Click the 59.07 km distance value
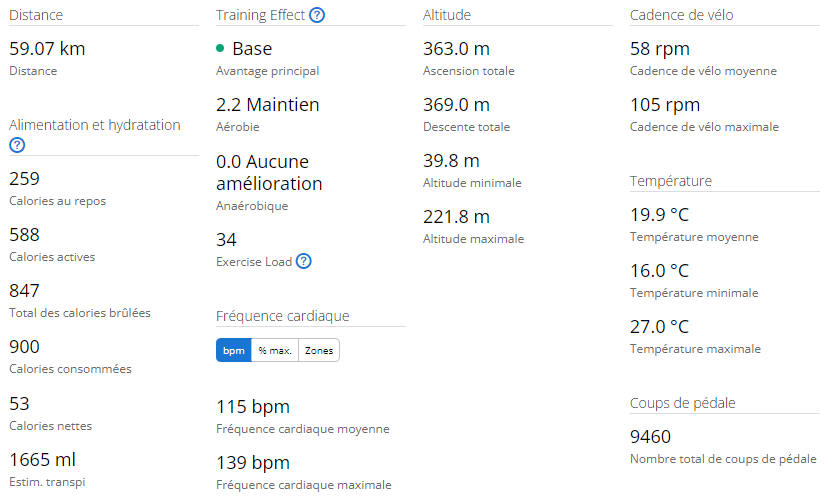The image size is (827, 497). (45, 48)
